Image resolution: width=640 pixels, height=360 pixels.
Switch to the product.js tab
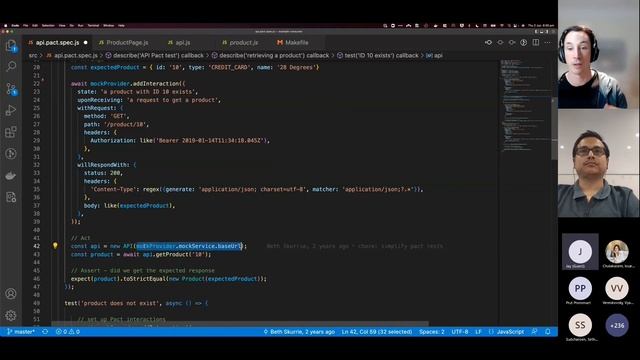243,42
